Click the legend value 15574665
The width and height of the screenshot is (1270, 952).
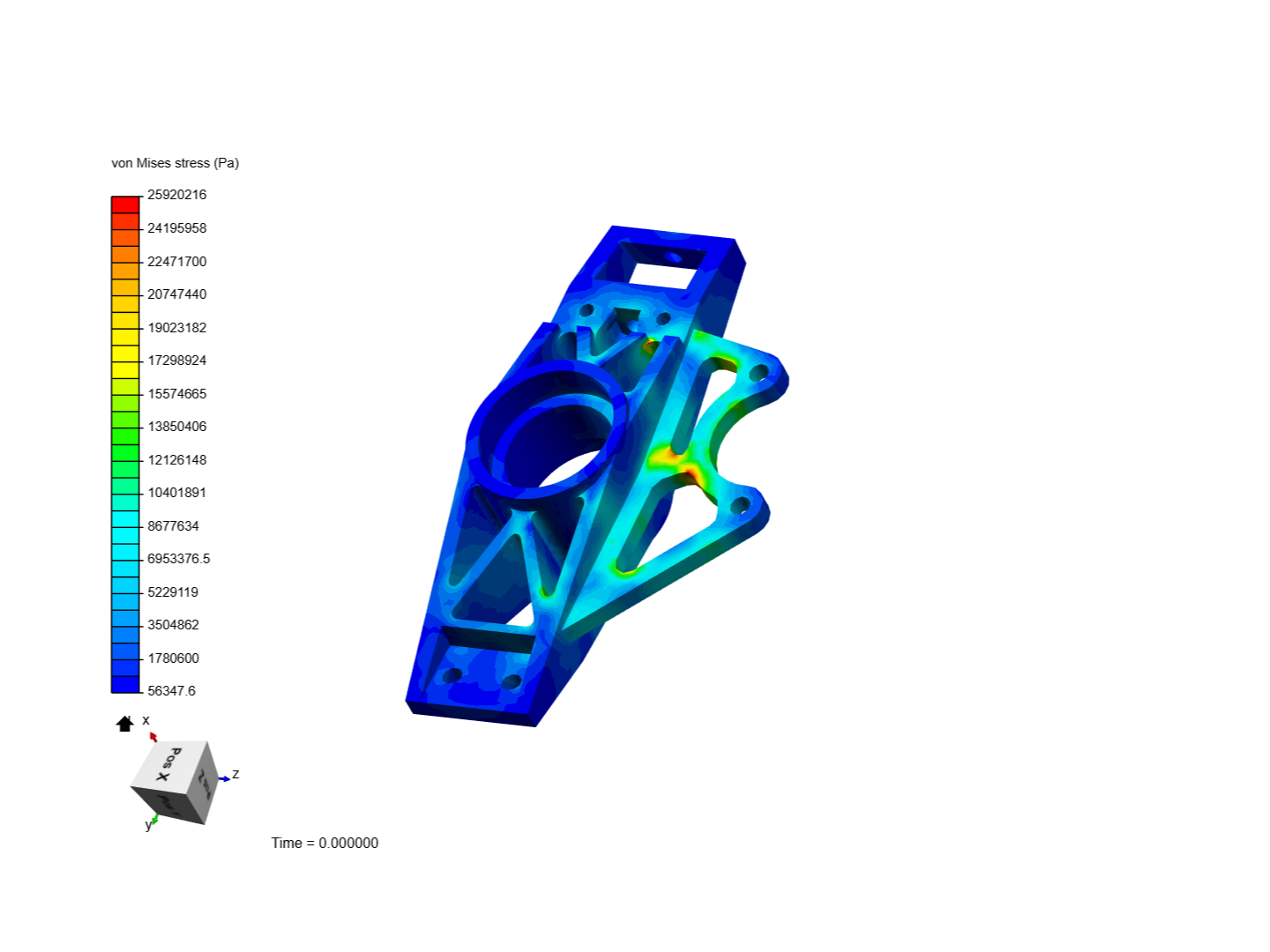click(177, 393)
